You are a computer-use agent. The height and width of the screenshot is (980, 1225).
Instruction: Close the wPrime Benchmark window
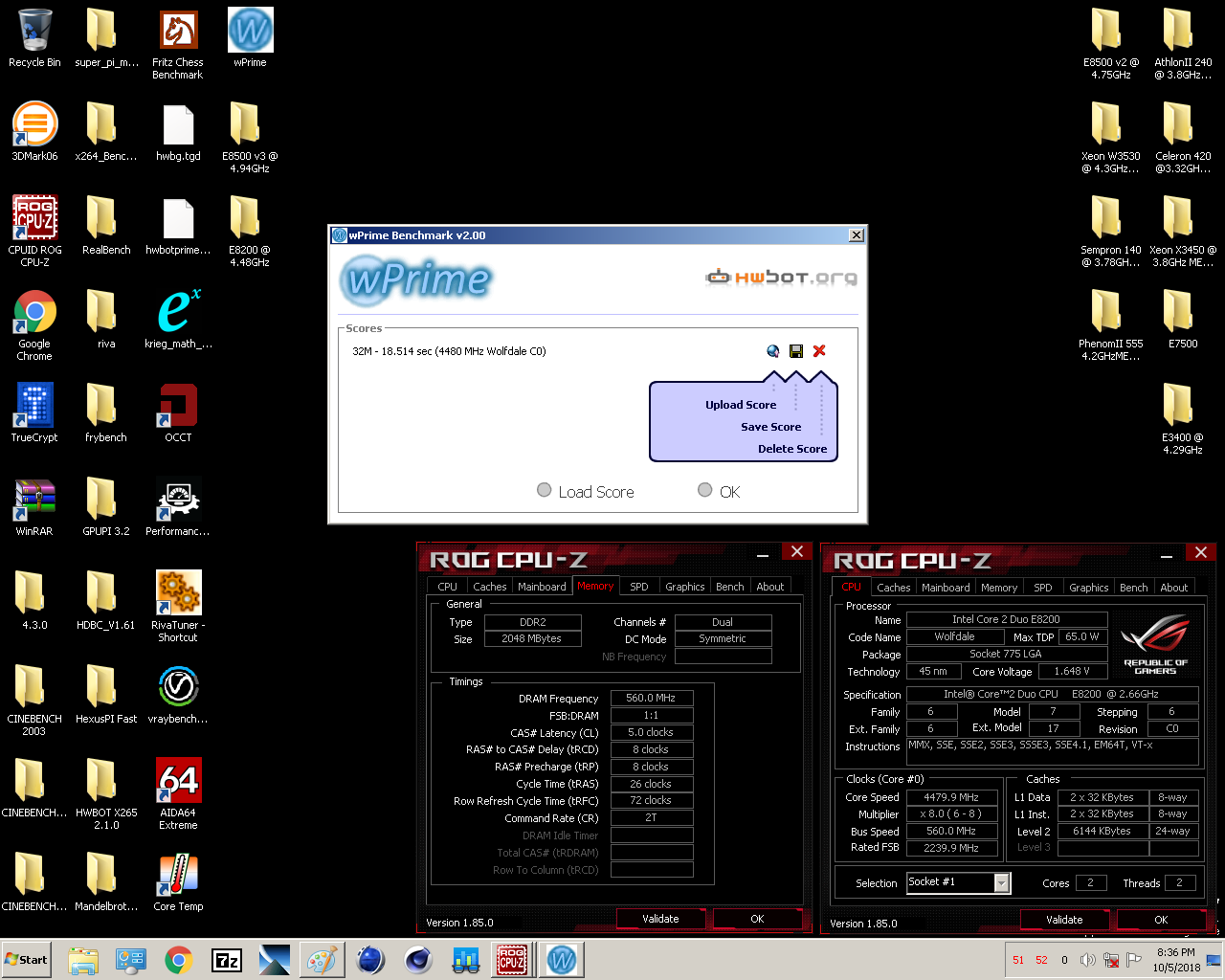point(857,235)
